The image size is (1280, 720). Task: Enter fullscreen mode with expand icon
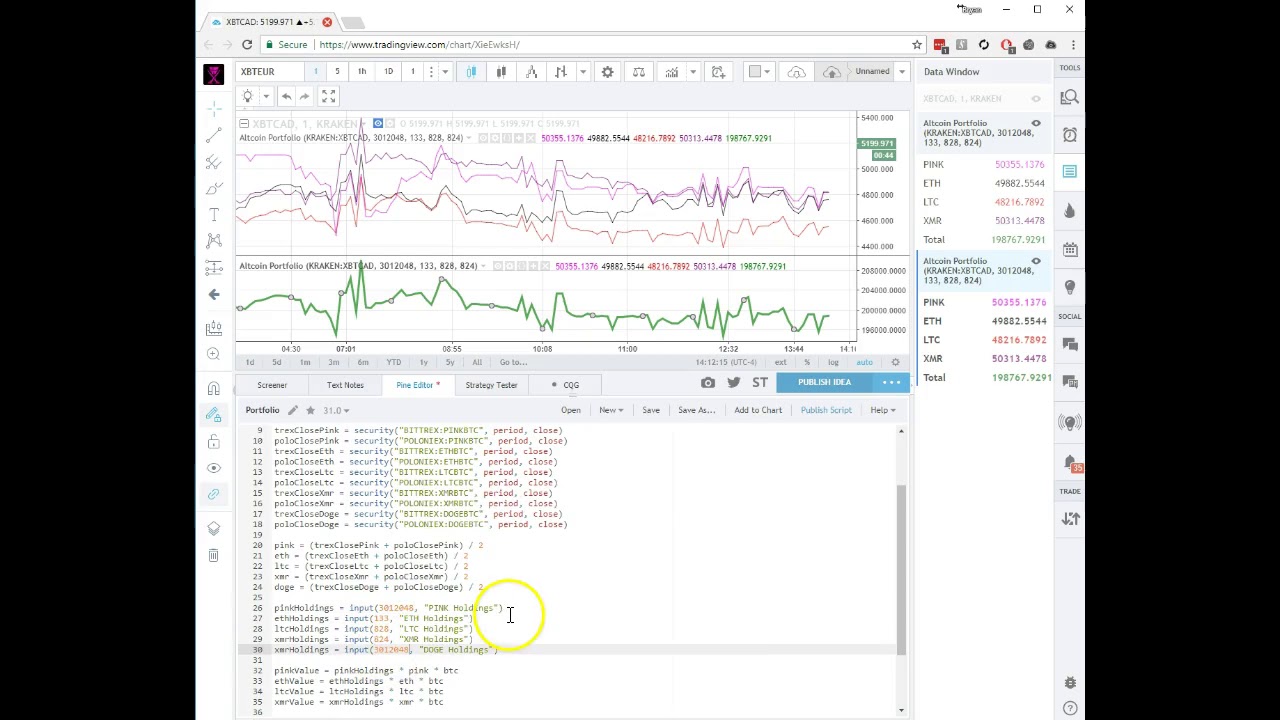tap(328, 96)
